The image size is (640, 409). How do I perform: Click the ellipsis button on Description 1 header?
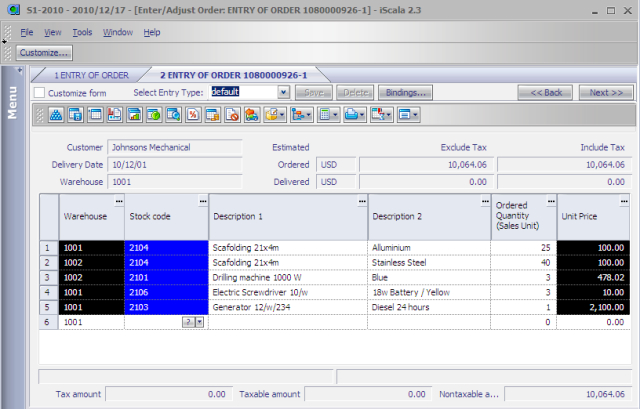(x=362, y=201)
